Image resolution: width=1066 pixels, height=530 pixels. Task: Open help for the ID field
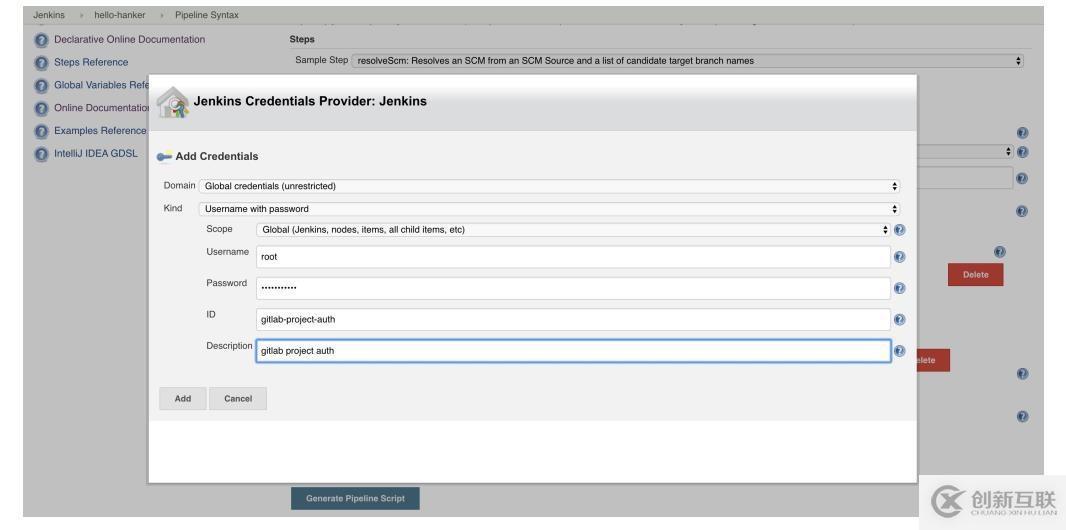899,319
